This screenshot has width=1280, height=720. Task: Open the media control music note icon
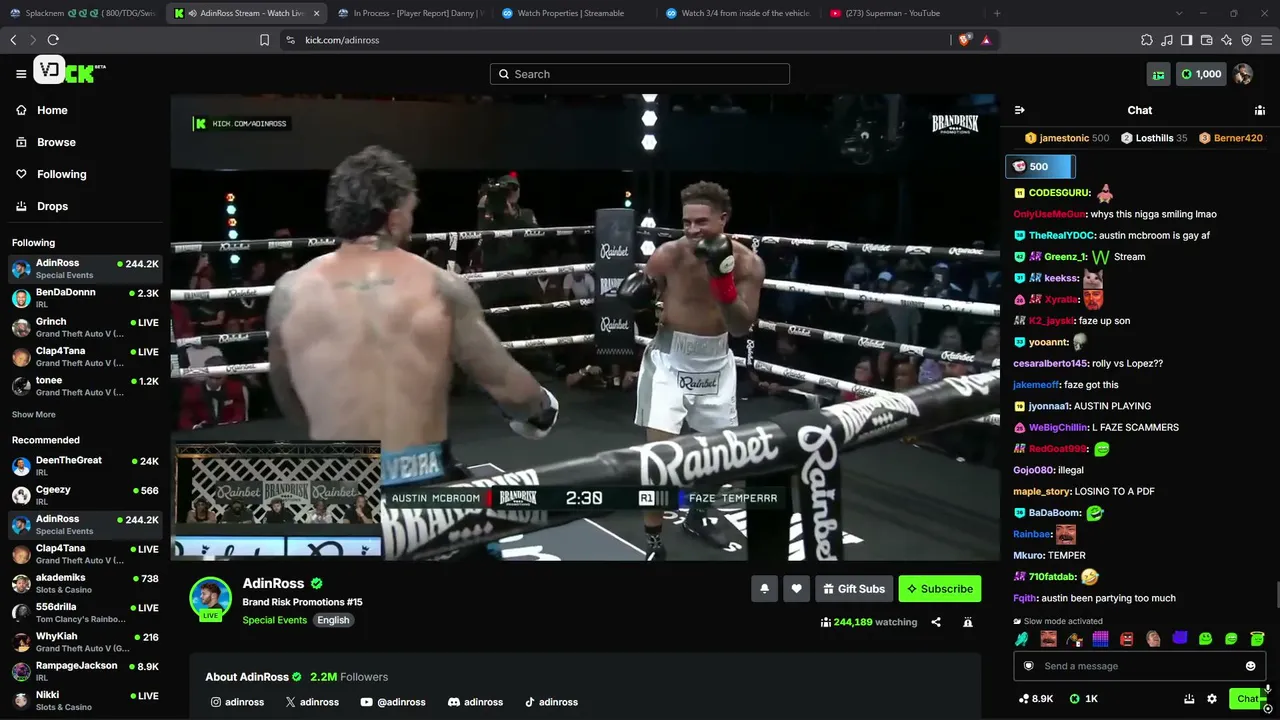click(x=1166, y=40)
